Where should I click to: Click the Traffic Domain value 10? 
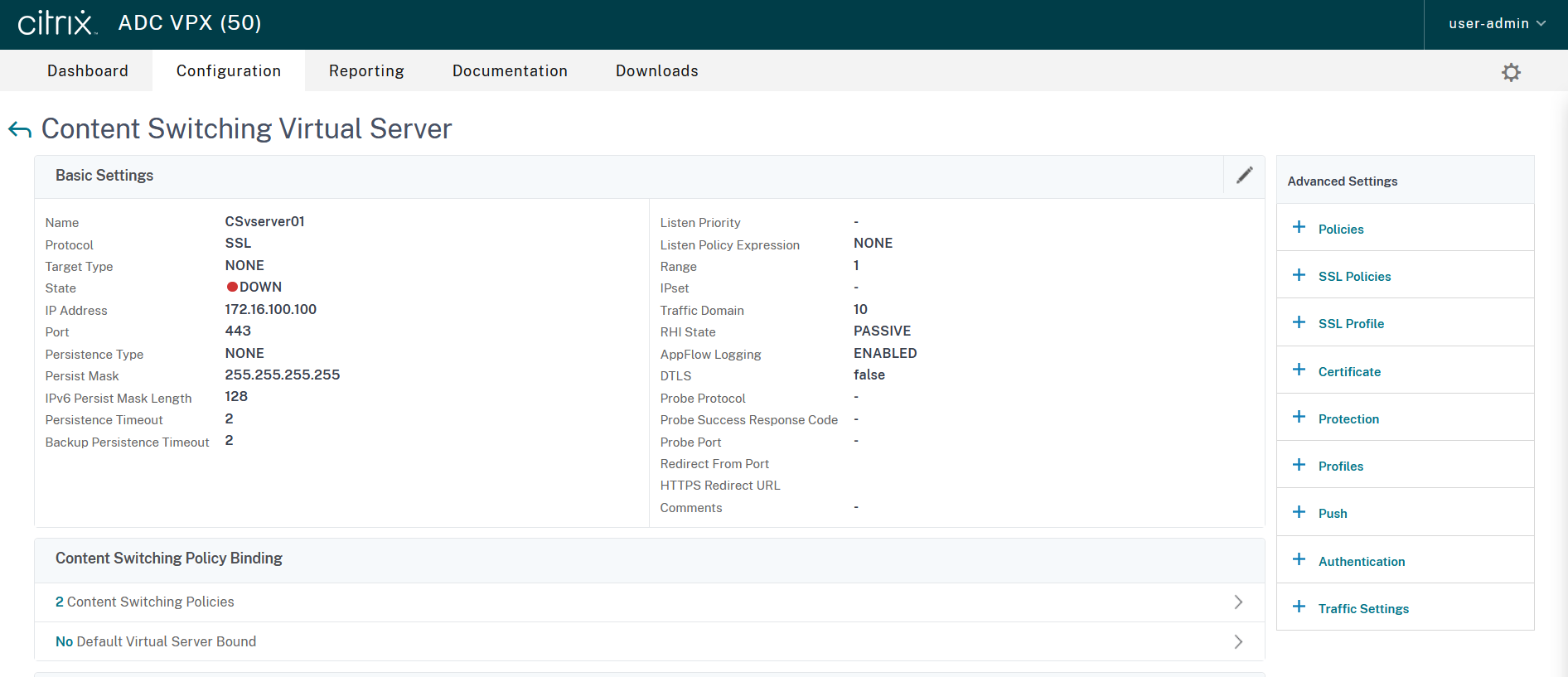tap(861, 309)
